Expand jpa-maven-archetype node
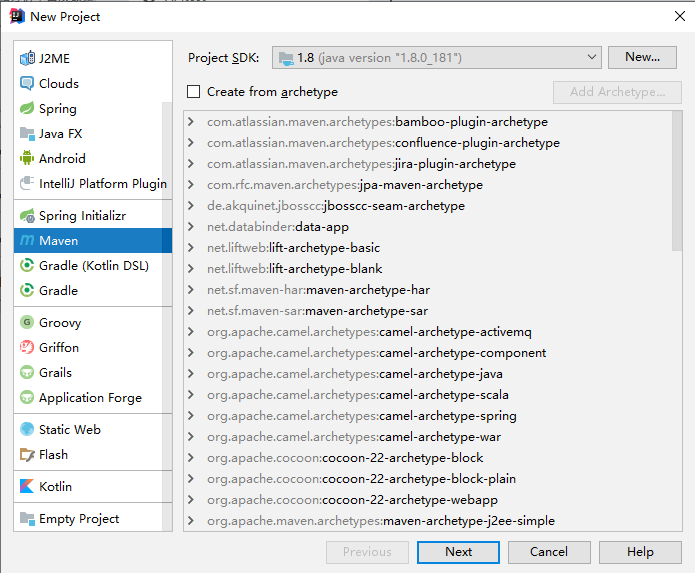 point(191,184)
